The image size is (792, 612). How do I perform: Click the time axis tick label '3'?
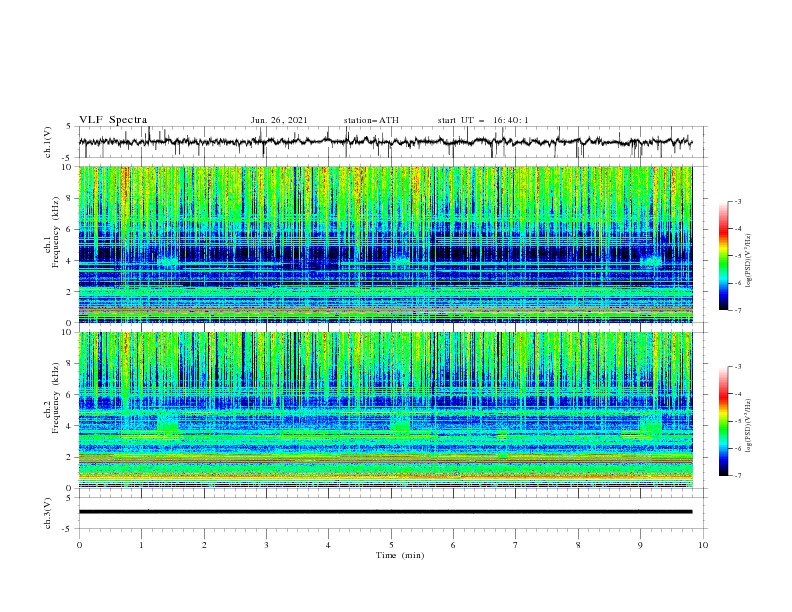[266, 545]
